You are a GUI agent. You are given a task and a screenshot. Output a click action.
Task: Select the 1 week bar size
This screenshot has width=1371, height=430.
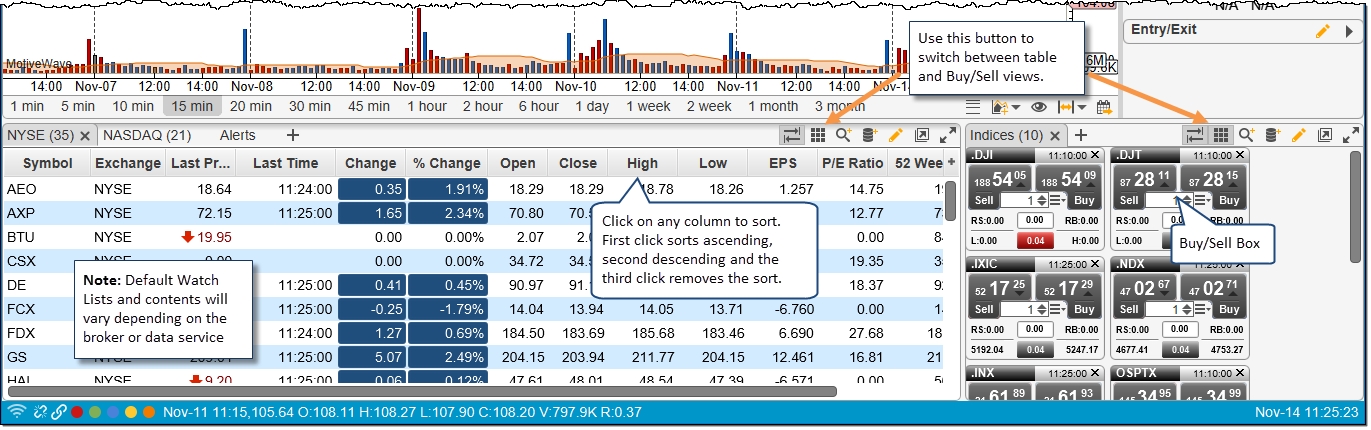(649, 106)
